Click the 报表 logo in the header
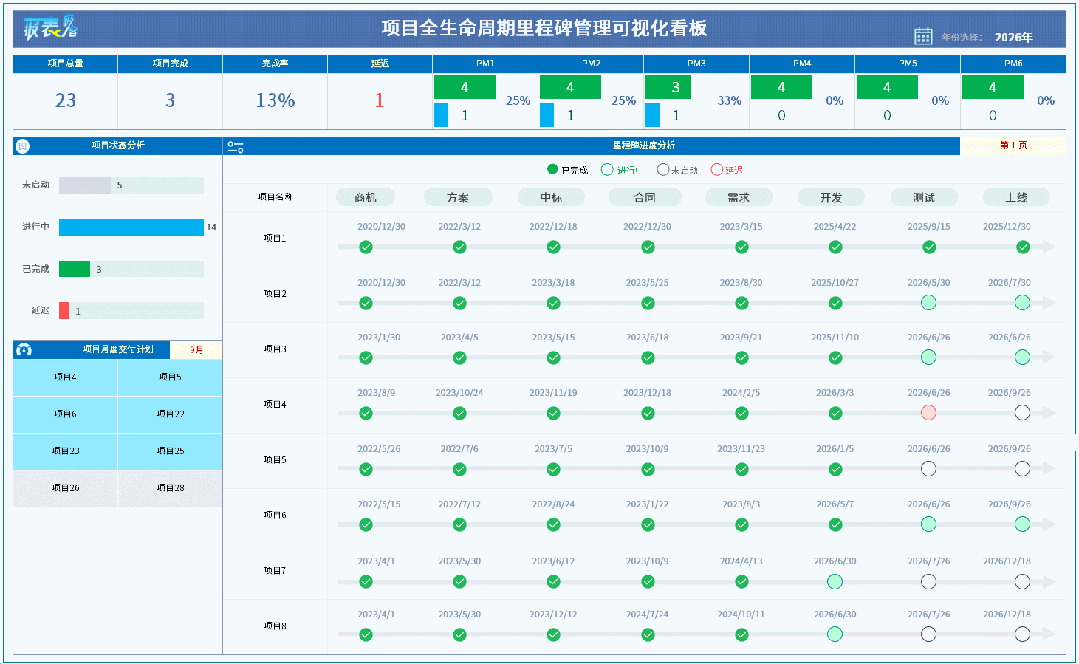 [50, 27]
